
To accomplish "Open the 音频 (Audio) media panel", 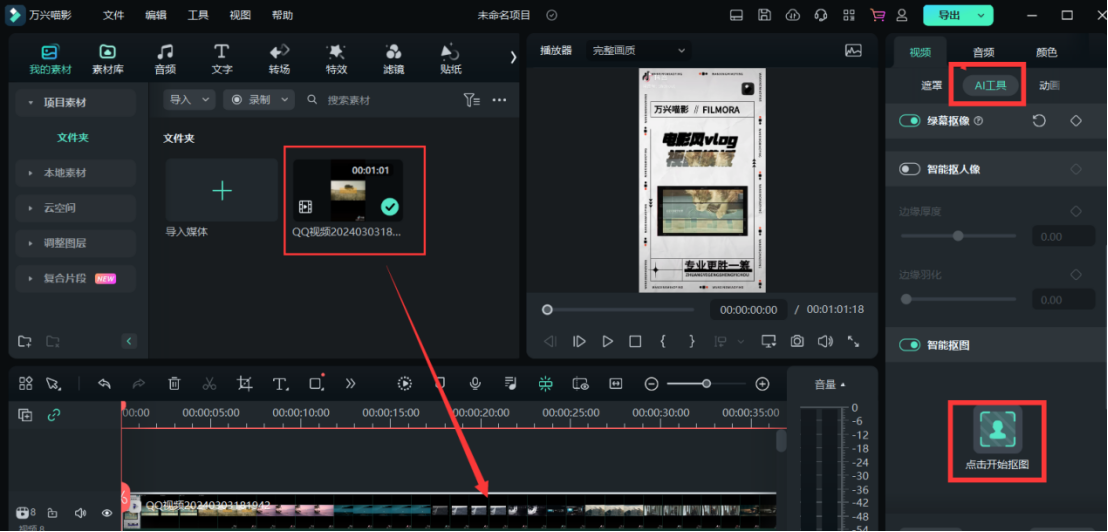I will (x=165, y=59).
